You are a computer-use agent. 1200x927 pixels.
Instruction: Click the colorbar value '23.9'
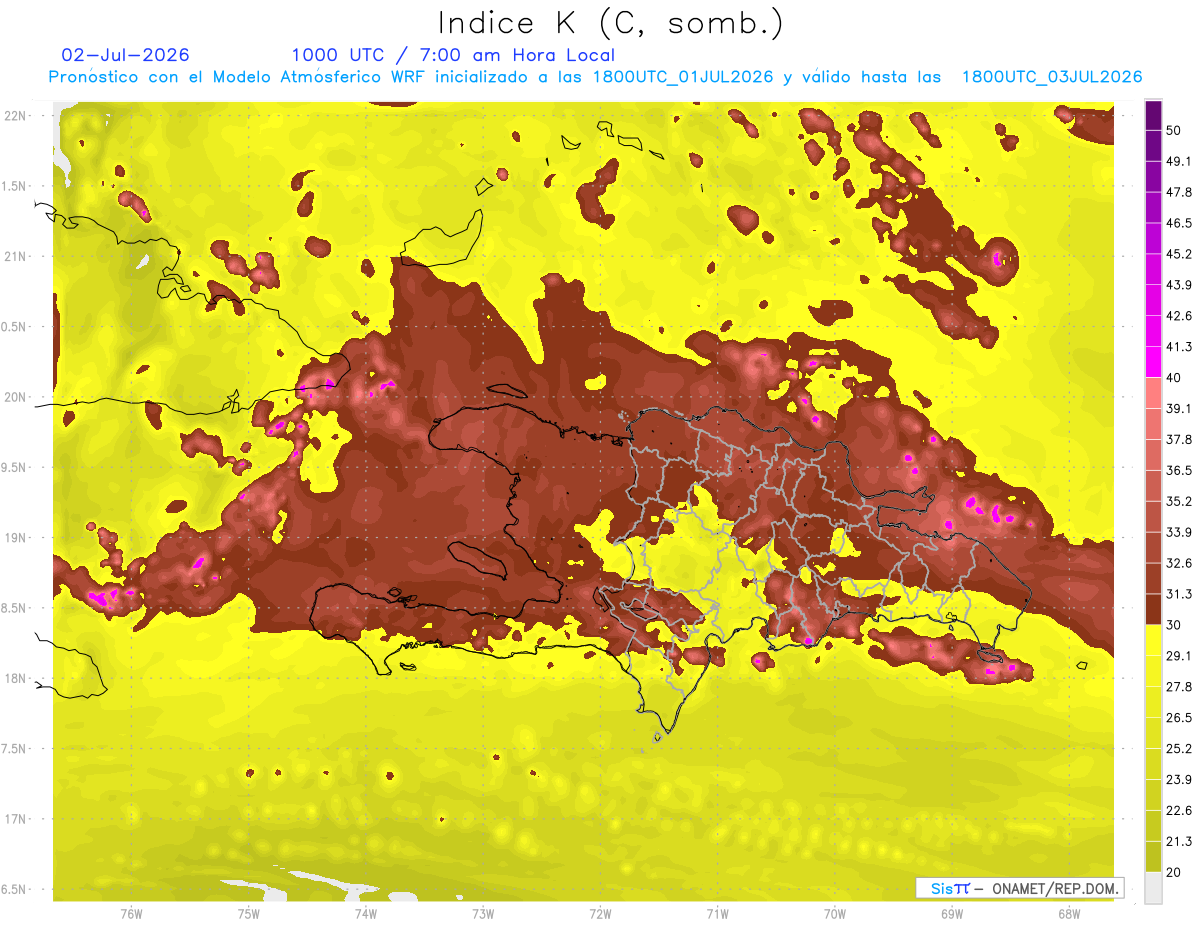point(1178,779)
